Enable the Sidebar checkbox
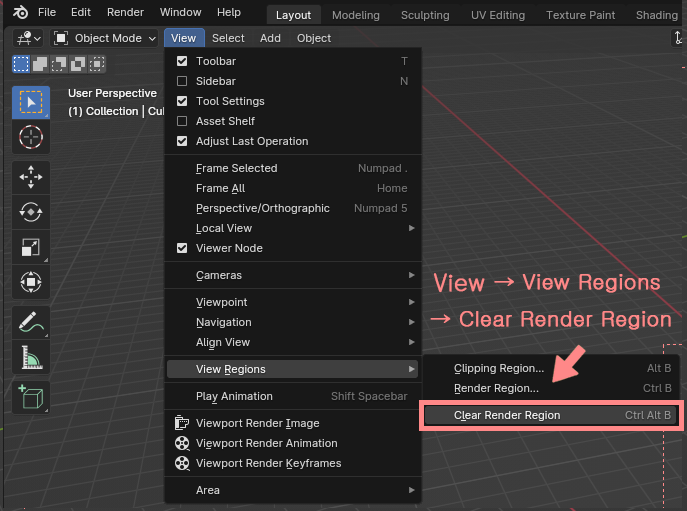 pos(182,81)
